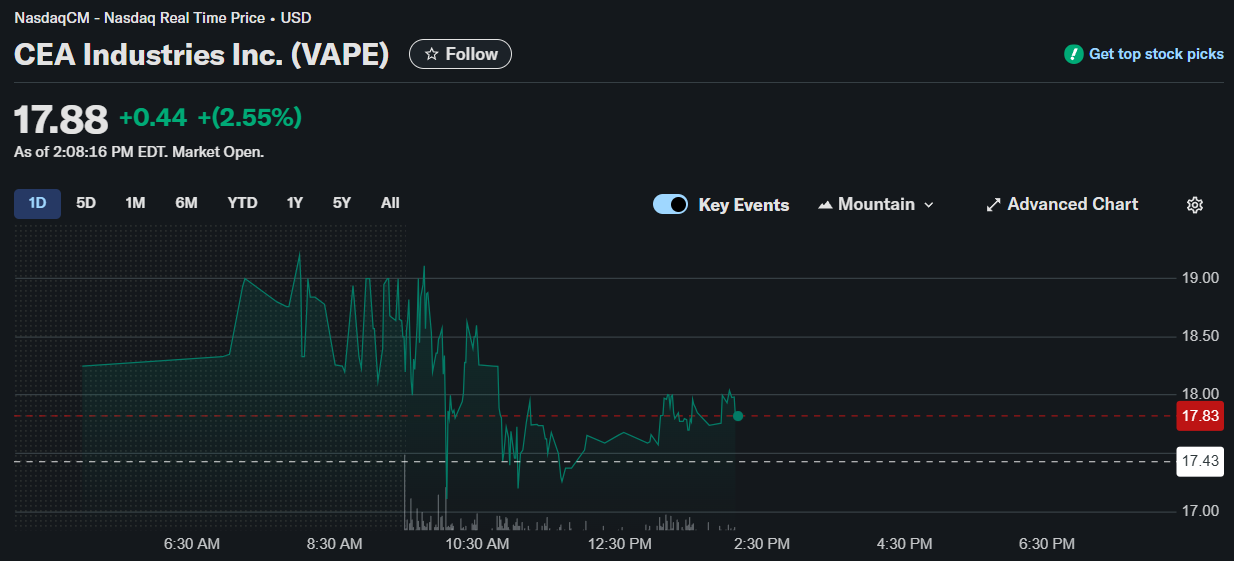The height and width of the screenshot is (561, 1234).
Task: Click the mountain chart type icon
Action: [825, 204]
